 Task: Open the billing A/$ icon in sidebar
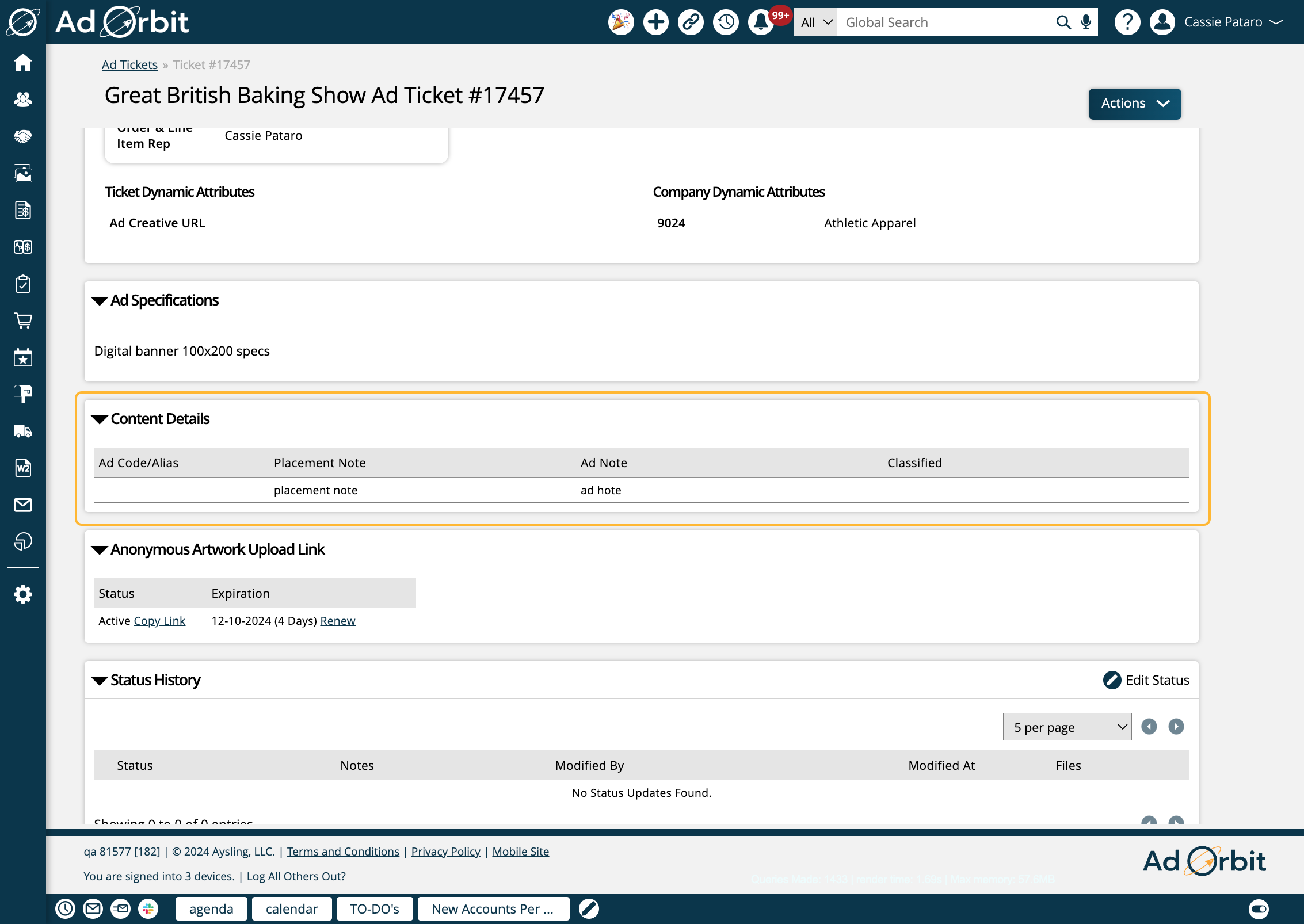[23, 247]
